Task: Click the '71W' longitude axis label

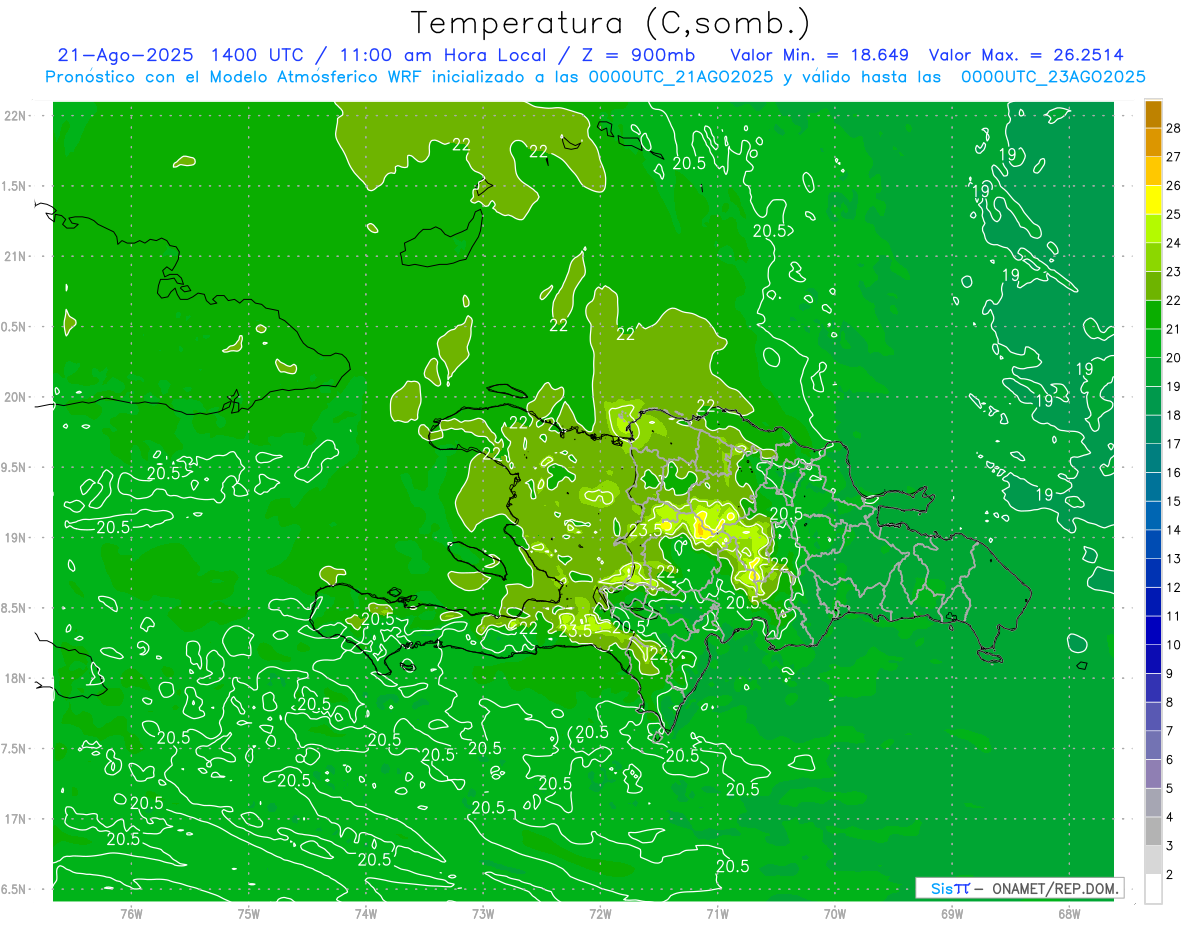Action: pos(717,913)
